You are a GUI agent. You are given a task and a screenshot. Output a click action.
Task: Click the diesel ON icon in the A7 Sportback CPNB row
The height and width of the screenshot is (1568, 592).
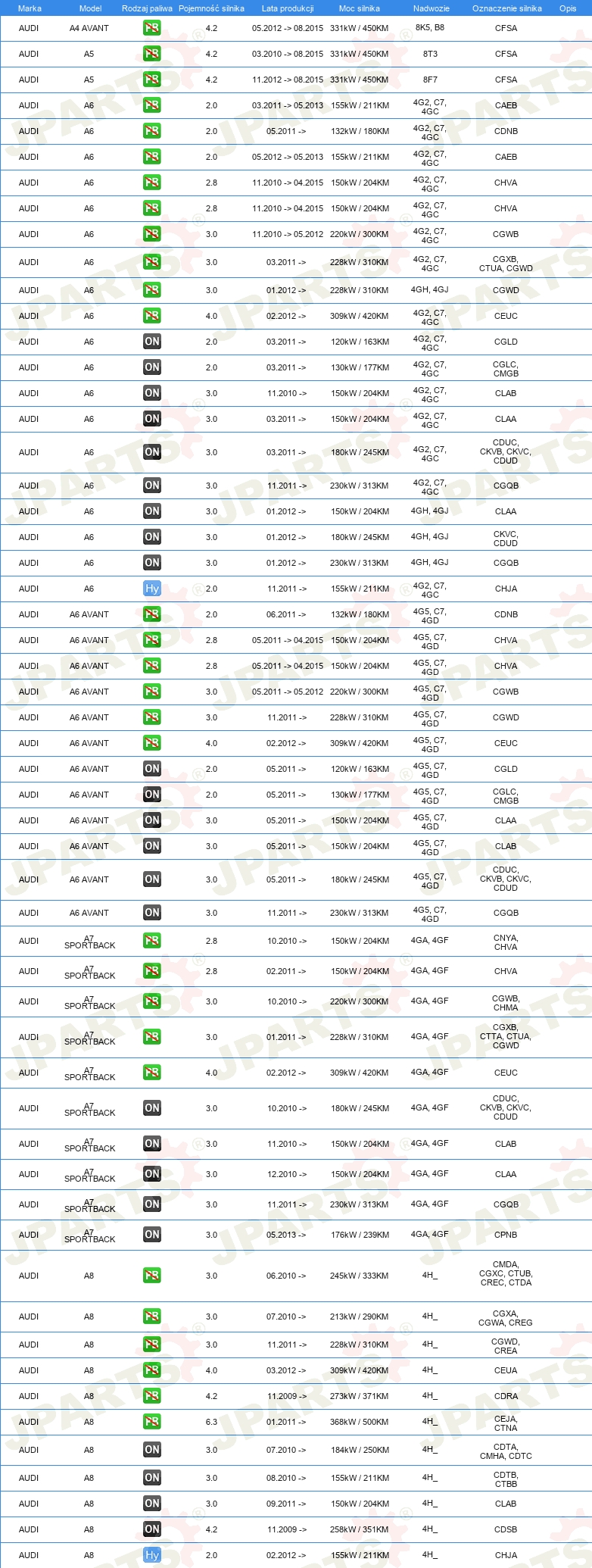click(152, 1235)
